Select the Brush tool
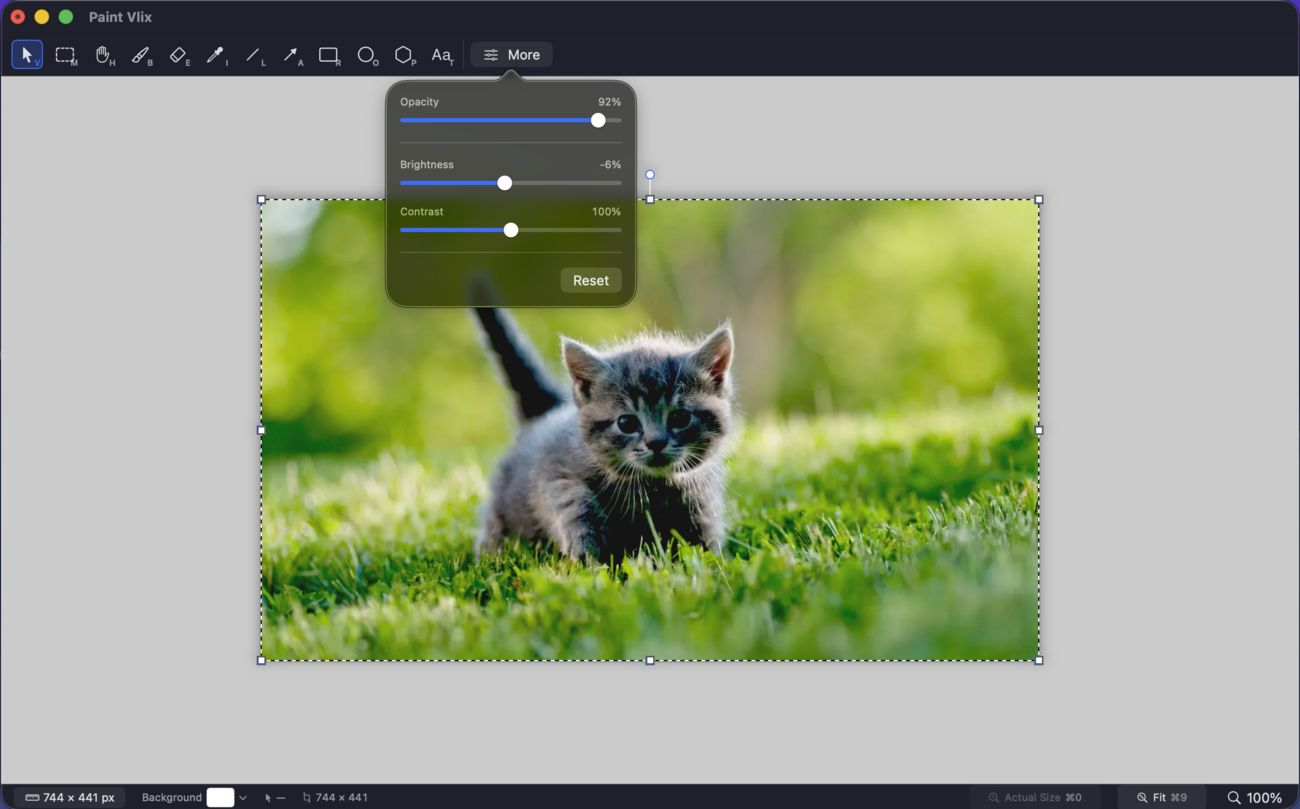This screenshot has width=1300, height=809. tap(141, 55)
